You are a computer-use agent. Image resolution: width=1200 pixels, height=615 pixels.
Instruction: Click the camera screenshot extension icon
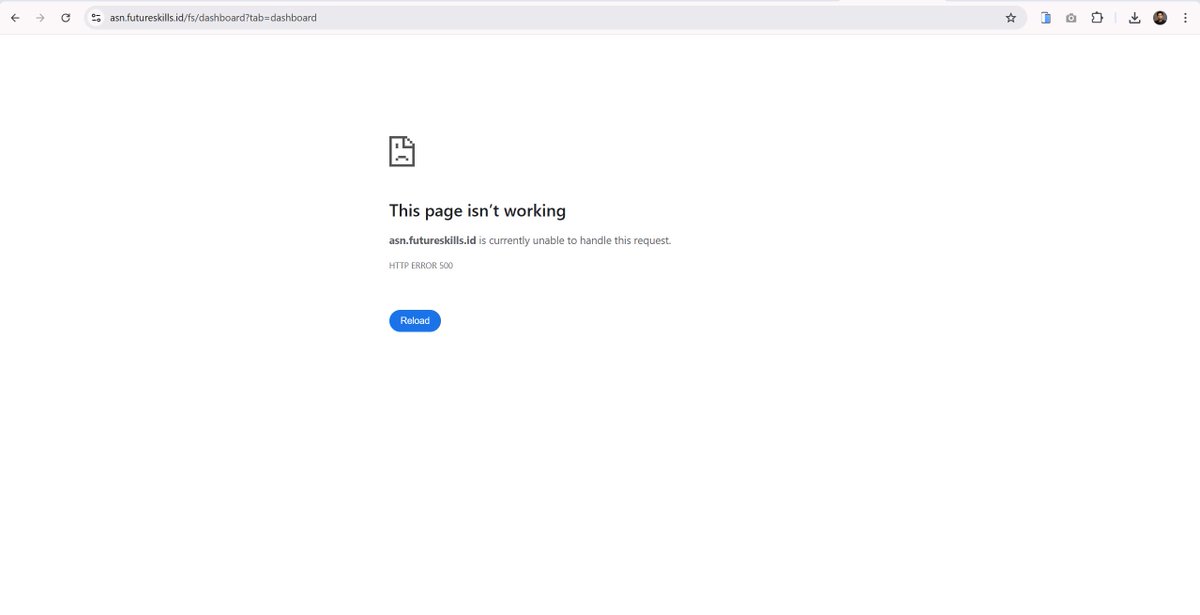click(1071, 18)
